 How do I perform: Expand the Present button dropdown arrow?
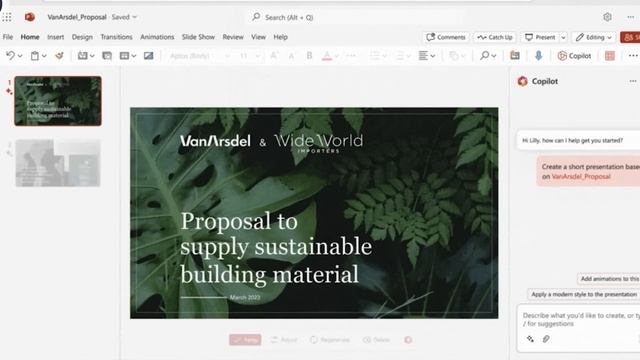(563, 37)
